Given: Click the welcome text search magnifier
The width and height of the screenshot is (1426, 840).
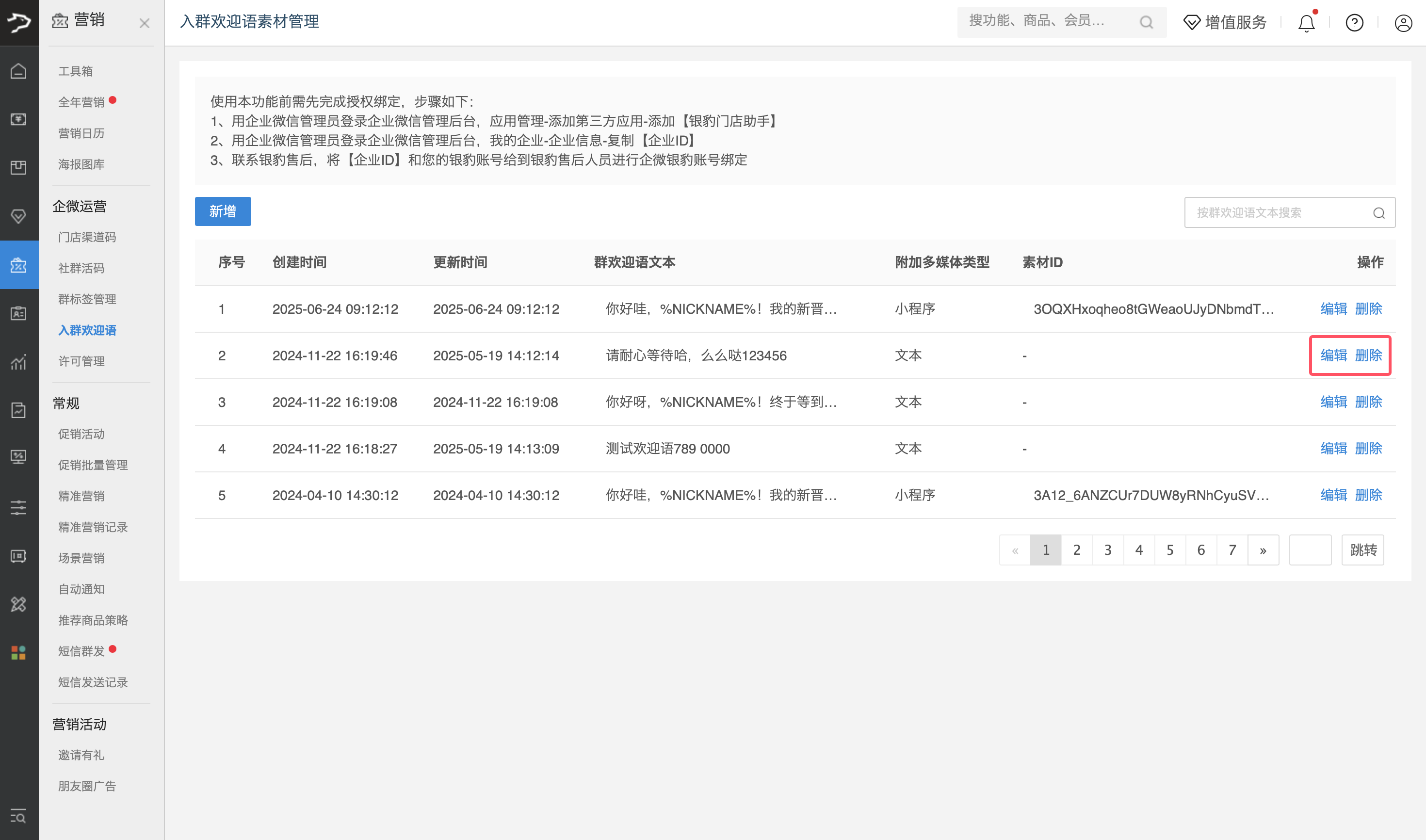Looking at the screenshot, I should click(1379, 213).
